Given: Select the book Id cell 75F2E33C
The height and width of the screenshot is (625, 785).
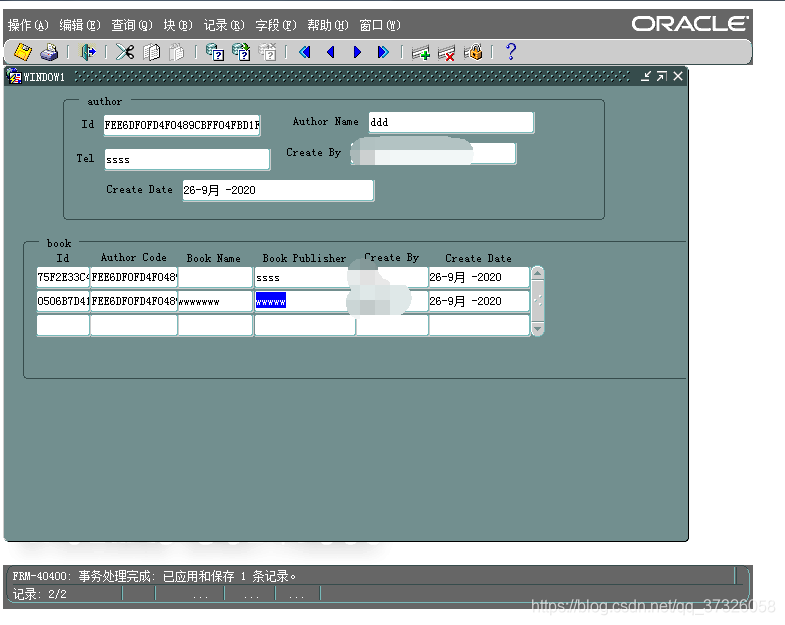Looking at the screenshot, I should [63, 277].
